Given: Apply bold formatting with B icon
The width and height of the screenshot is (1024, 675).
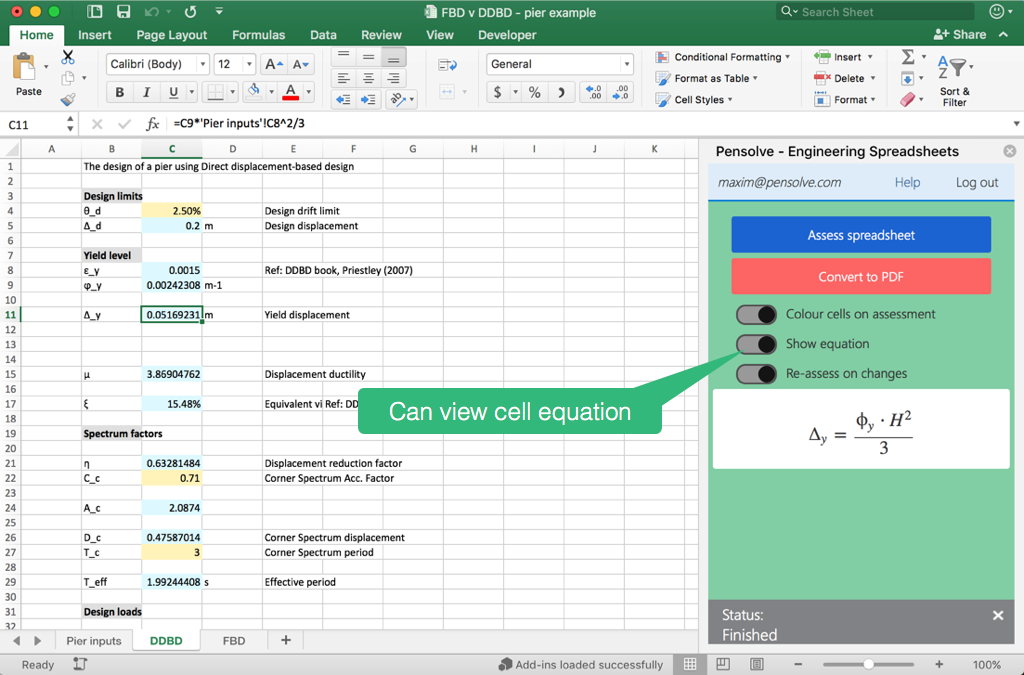Looking at the screenshot, I should pos(120,92).
